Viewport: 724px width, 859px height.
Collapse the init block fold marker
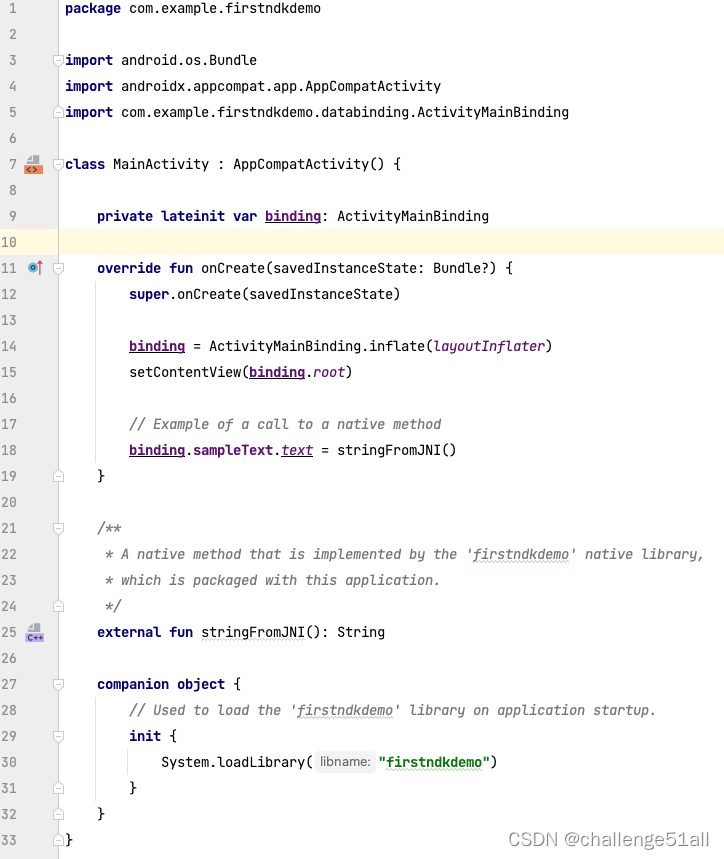tap(58, 736)
